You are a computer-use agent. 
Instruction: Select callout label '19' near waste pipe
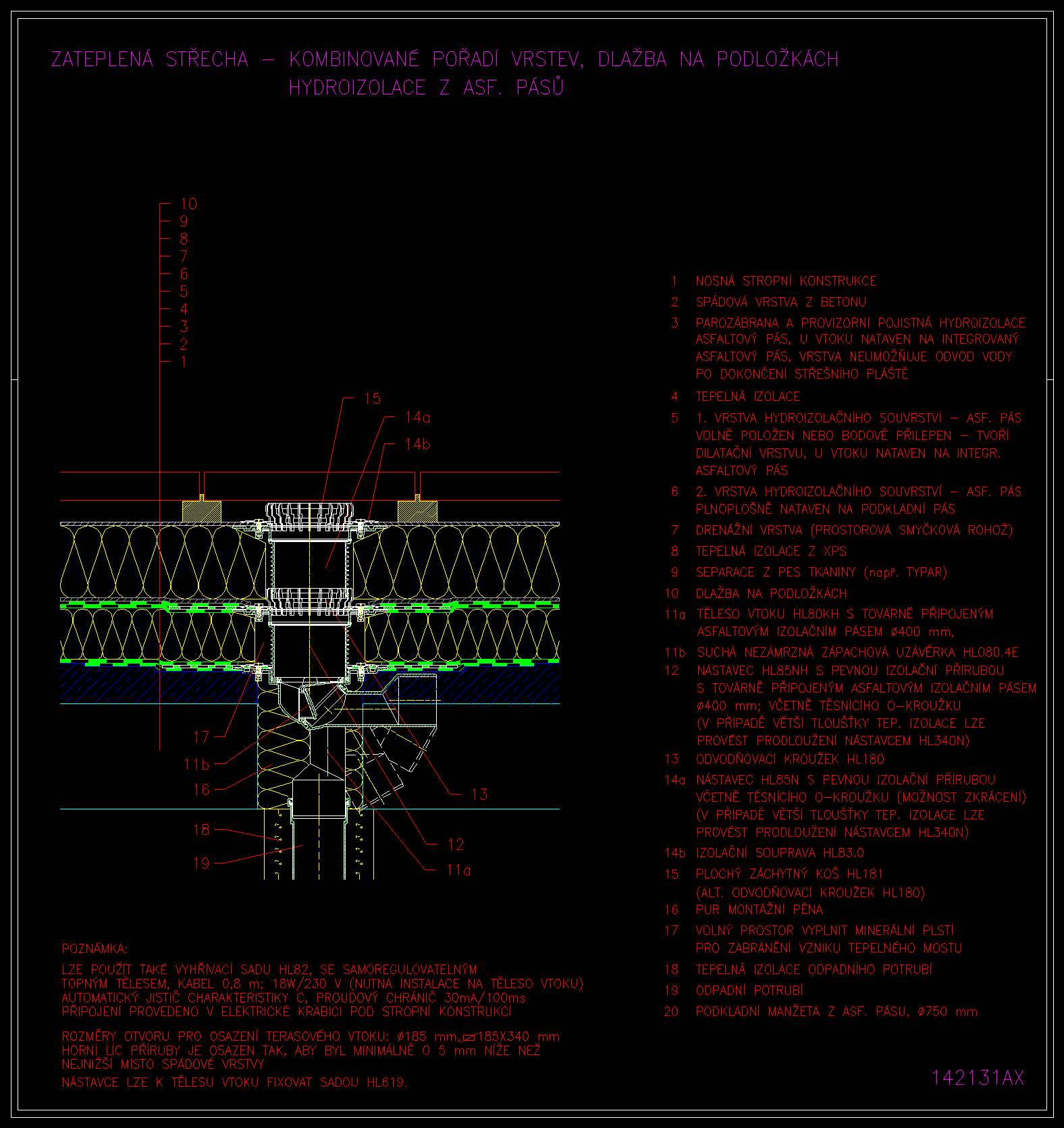point(201,863)
